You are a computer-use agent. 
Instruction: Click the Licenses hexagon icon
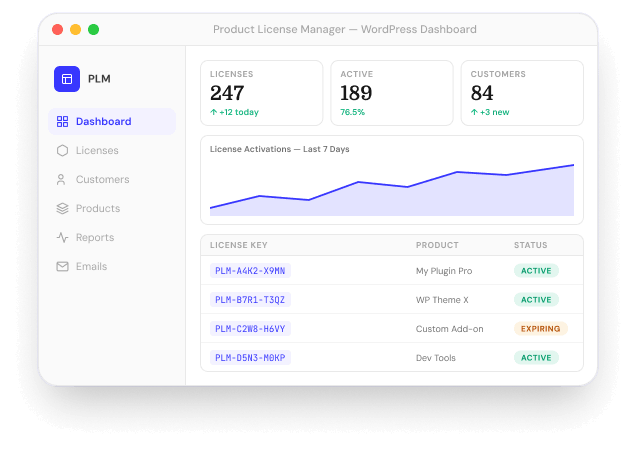[x=62, y=150]
